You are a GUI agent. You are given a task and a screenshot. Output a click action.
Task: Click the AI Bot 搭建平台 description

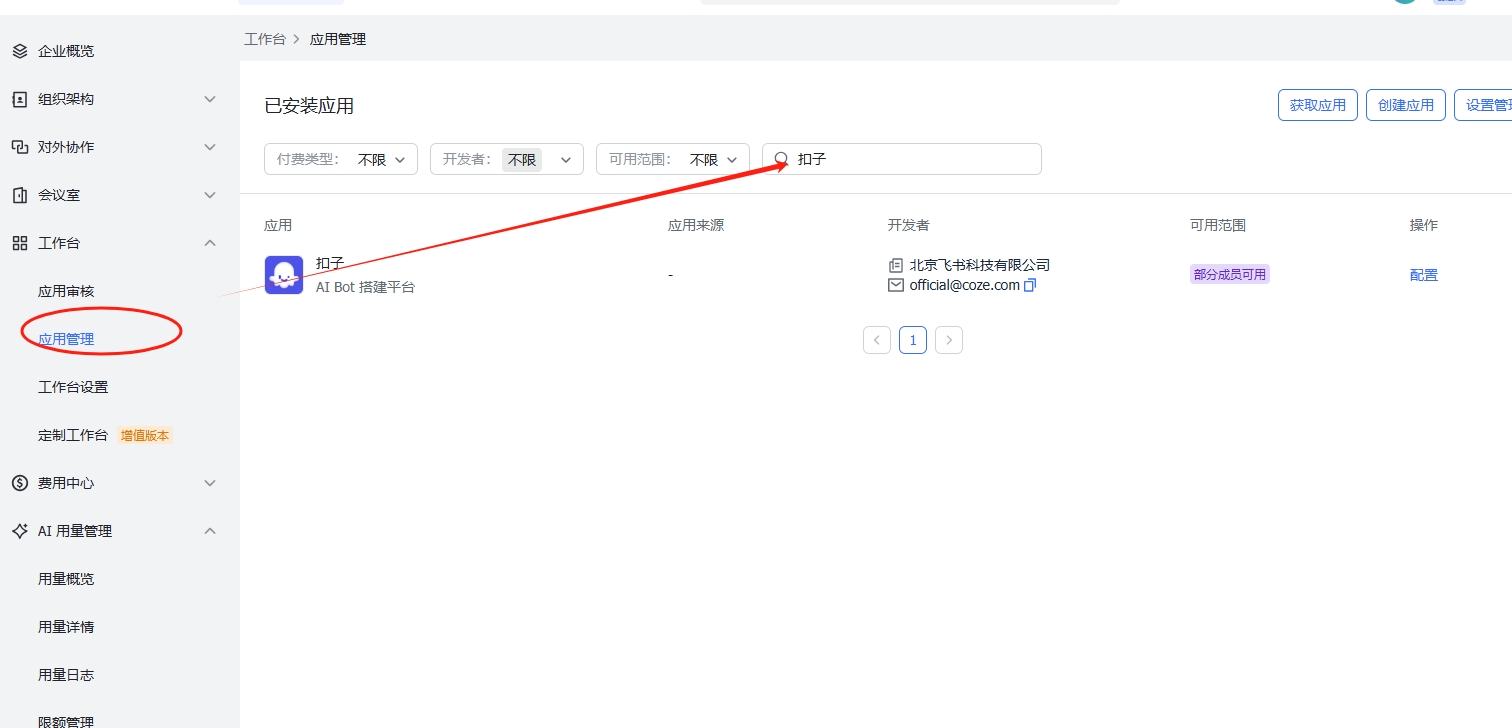tap(365, 287)
